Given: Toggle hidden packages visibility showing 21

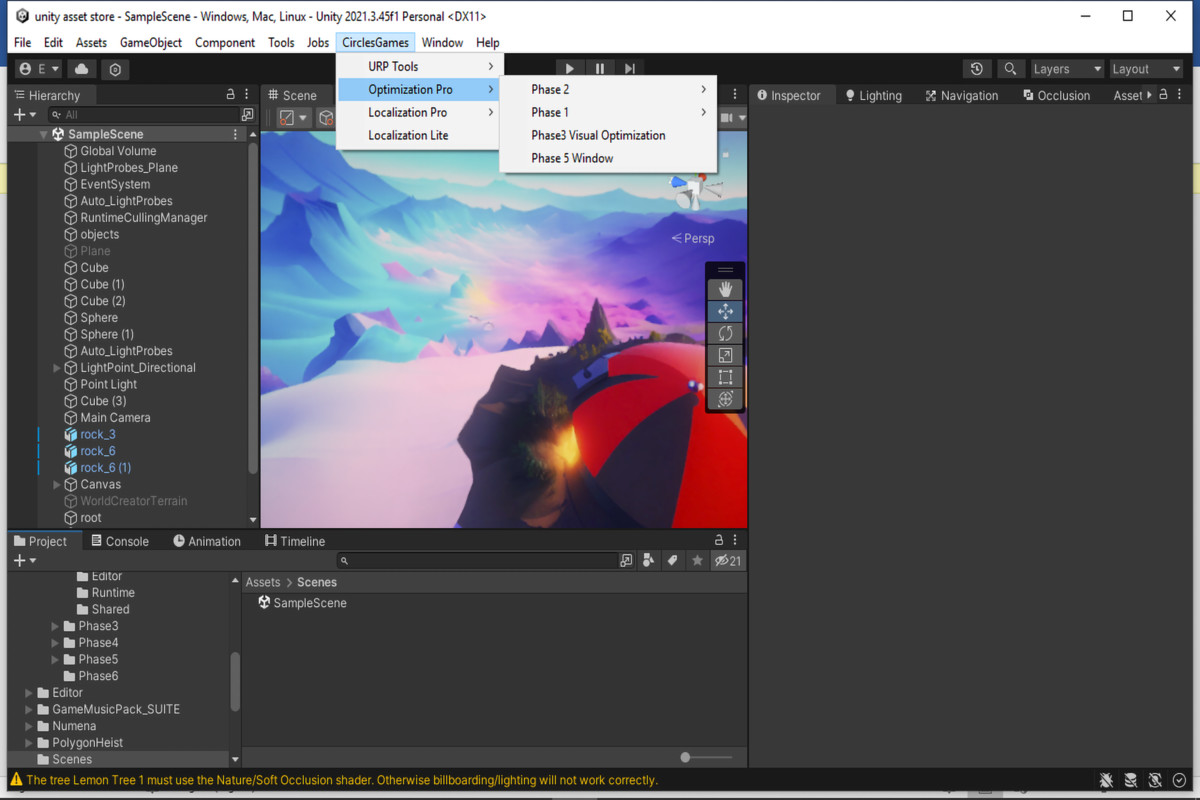Looking at the screenshot, I should coord(727,561).
